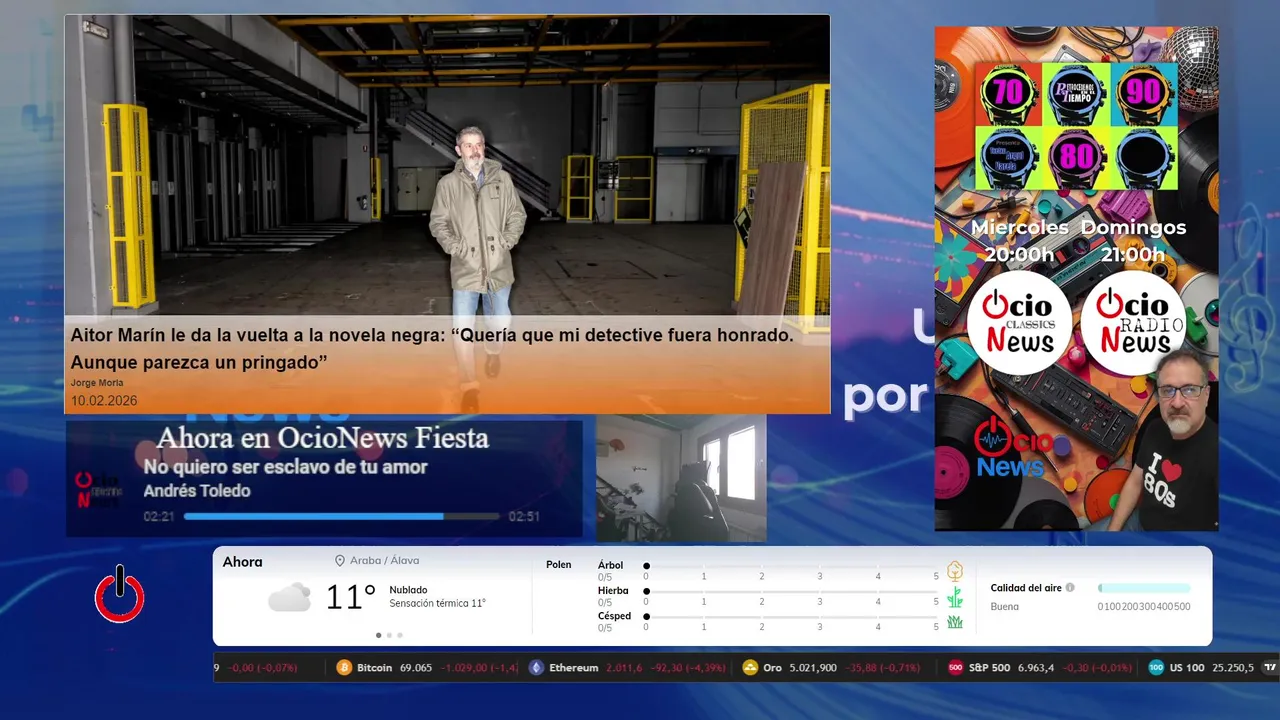
Task: Click the Buena air quality value
Action: 1005,607
